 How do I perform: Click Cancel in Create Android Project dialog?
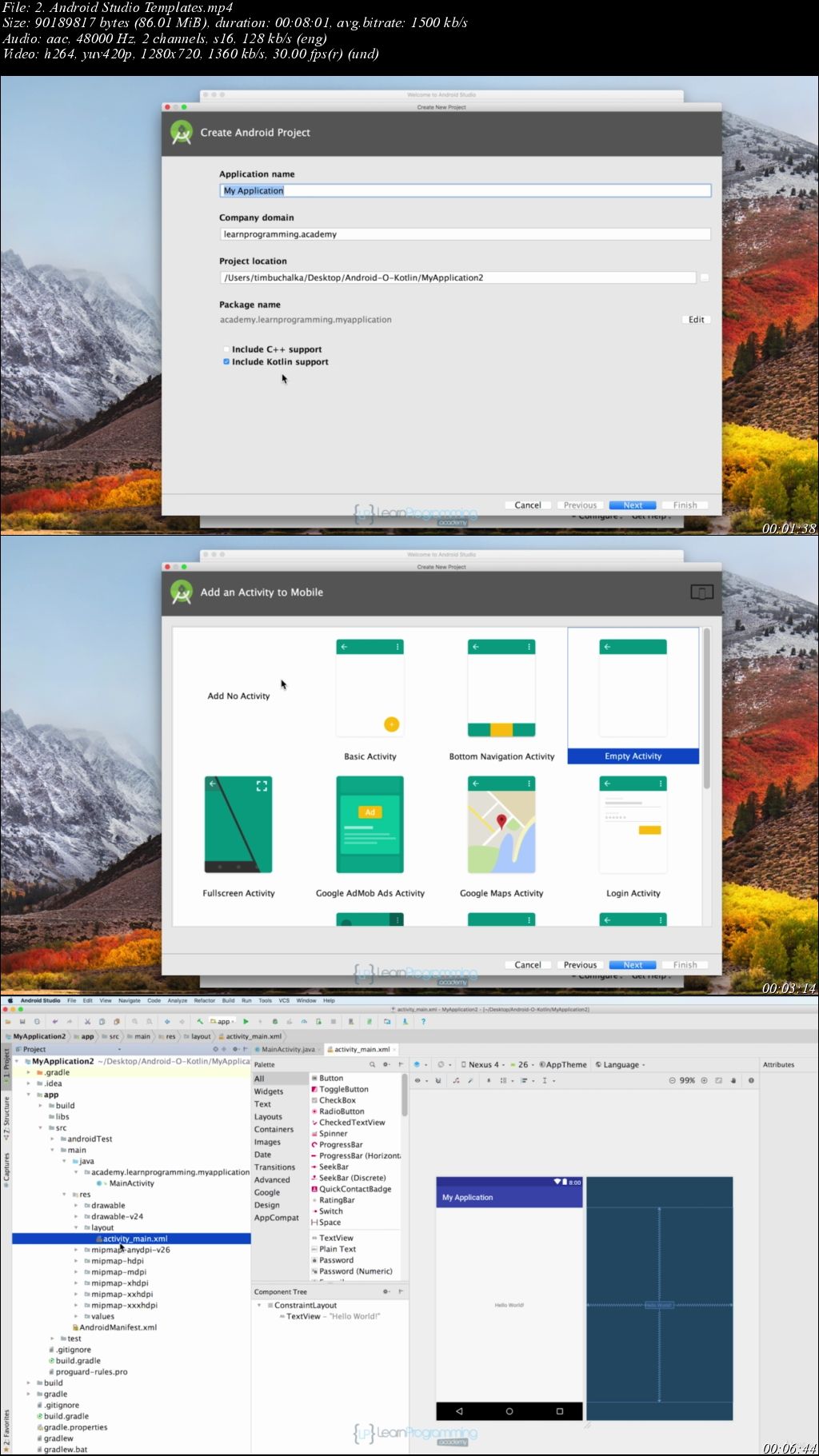(527, 505)
